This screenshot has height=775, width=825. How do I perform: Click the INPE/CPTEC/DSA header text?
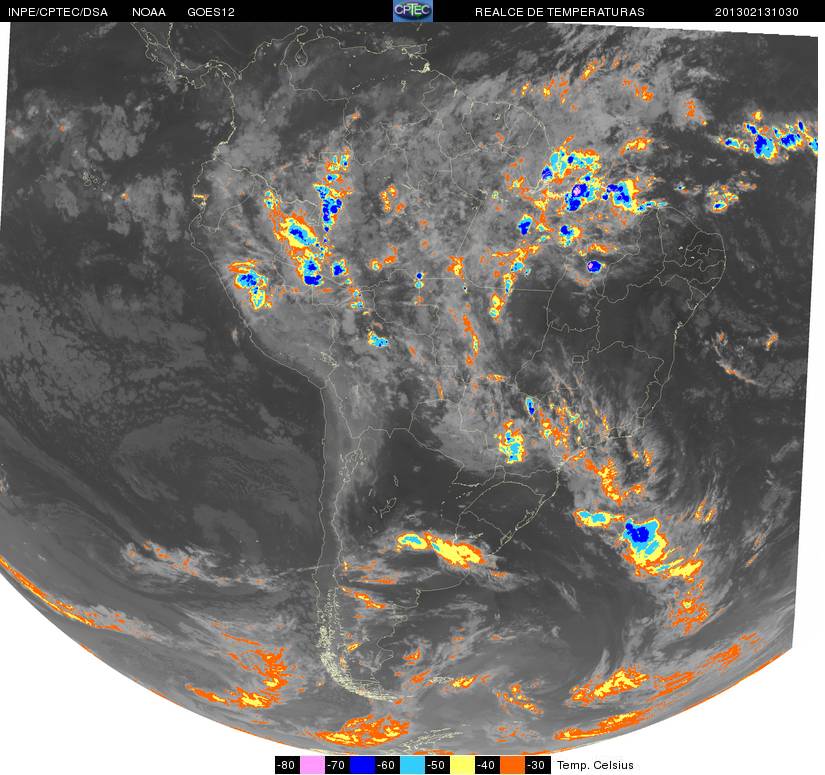pos(57,12)
